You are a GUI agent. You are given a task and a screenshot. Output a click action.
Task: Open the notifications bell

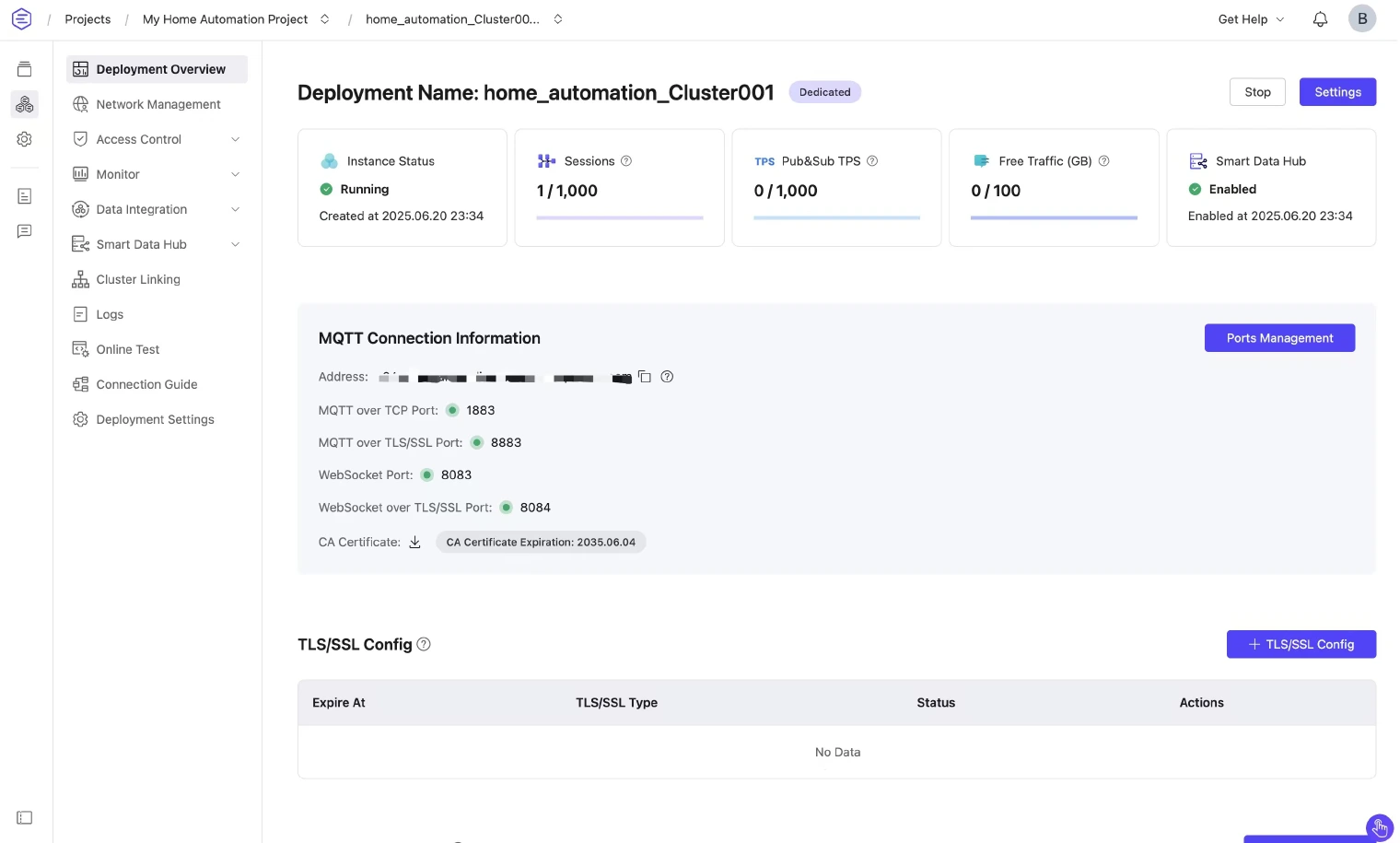click(x=1320, y=19)
